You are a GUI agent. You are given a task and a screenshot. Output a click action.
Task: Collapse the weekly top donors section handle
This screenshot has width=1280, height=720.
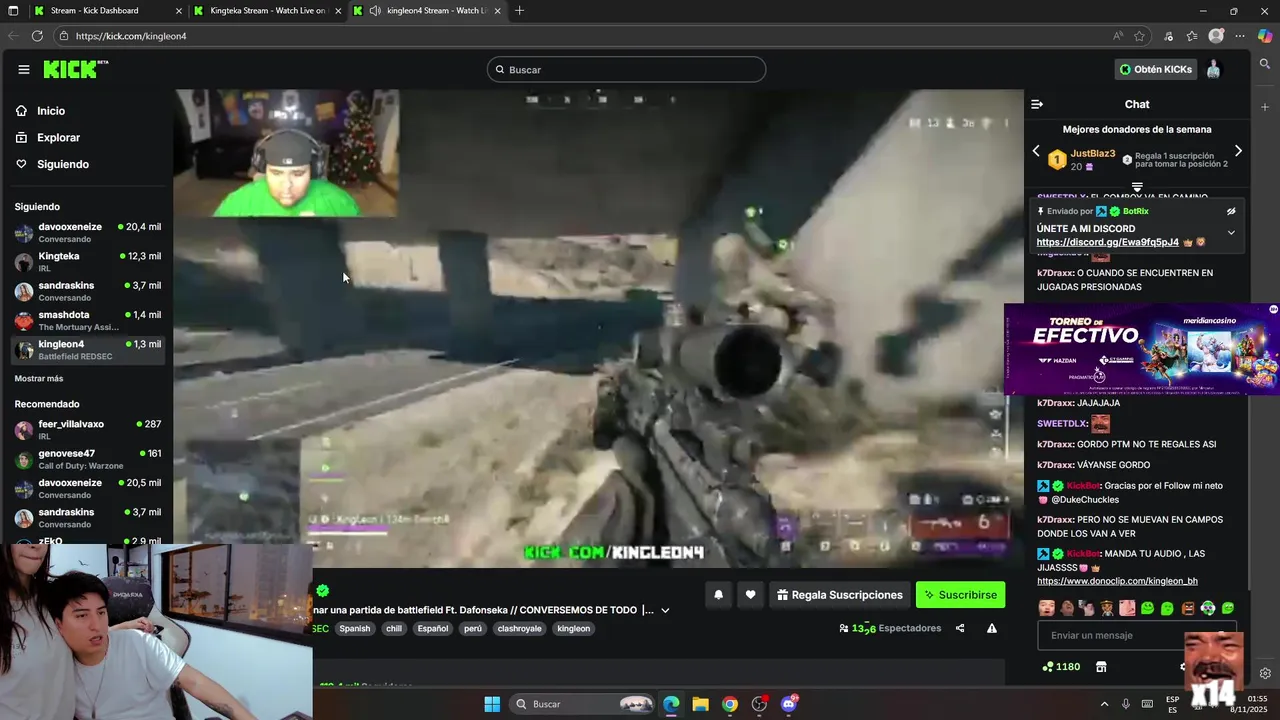1137,187
